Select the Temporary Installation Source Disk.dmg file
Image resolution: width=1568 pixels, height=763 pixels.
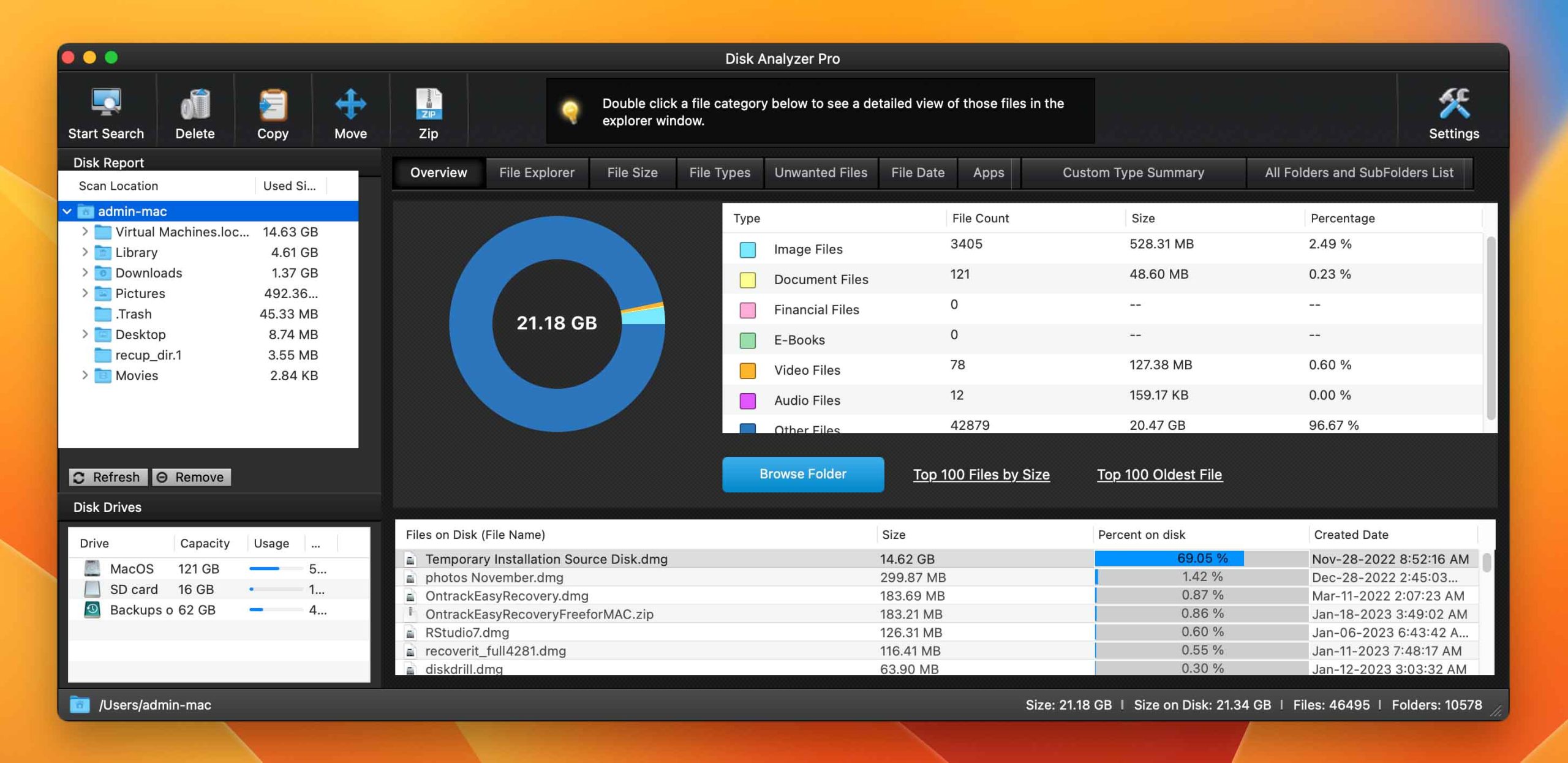[x=545, y=558]
